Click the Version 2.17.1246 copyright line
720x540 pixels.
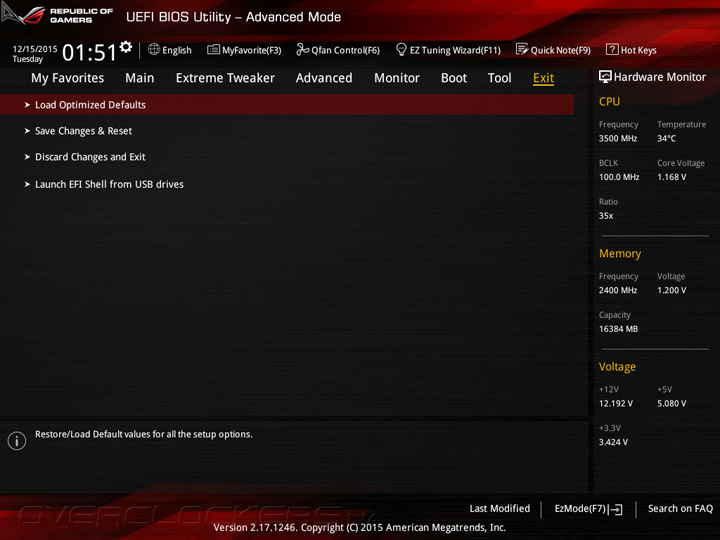tap(360, 528)
